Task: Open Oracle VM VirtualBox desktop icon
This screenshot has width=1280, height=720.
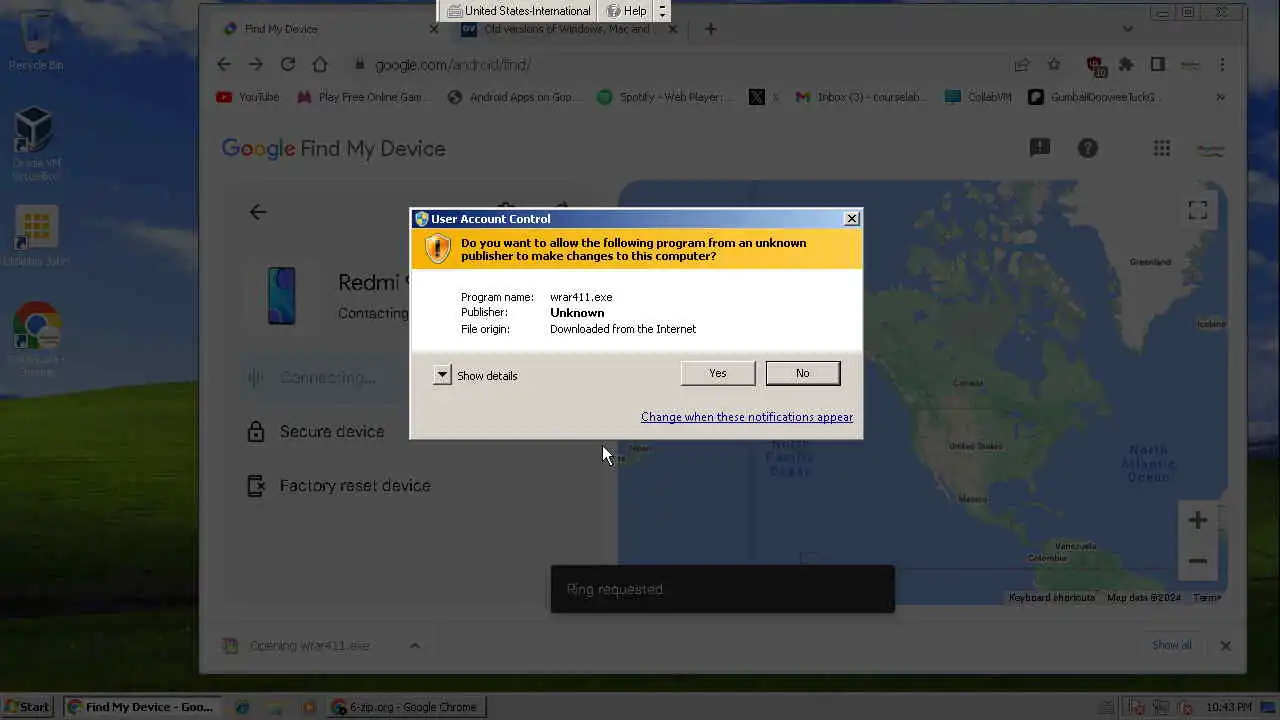Action: tap(36, 144)
